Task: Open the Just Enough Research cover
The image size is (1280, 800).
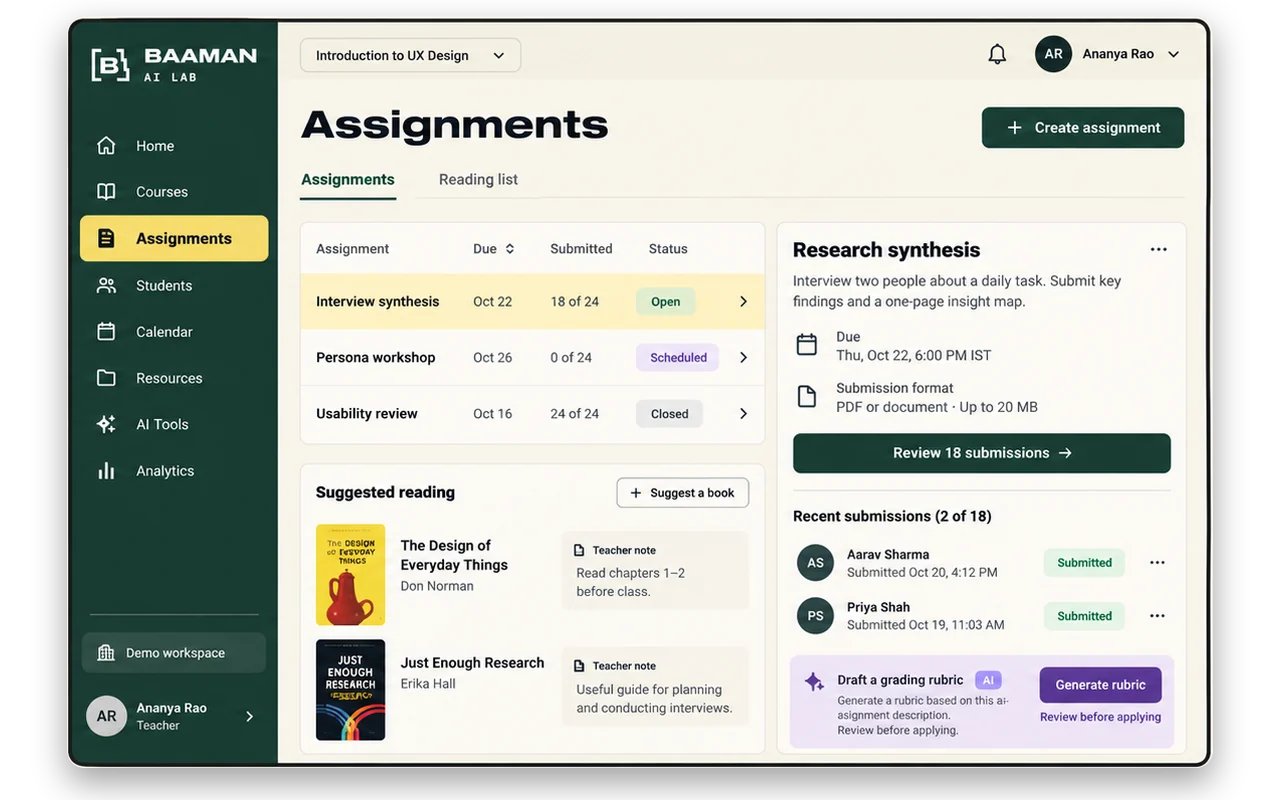Action: 350,690
